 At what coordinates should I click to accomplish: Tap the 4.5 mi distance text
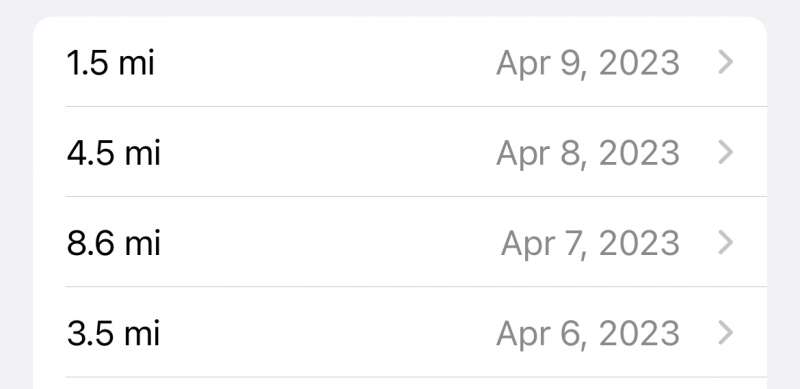point(114,153)
